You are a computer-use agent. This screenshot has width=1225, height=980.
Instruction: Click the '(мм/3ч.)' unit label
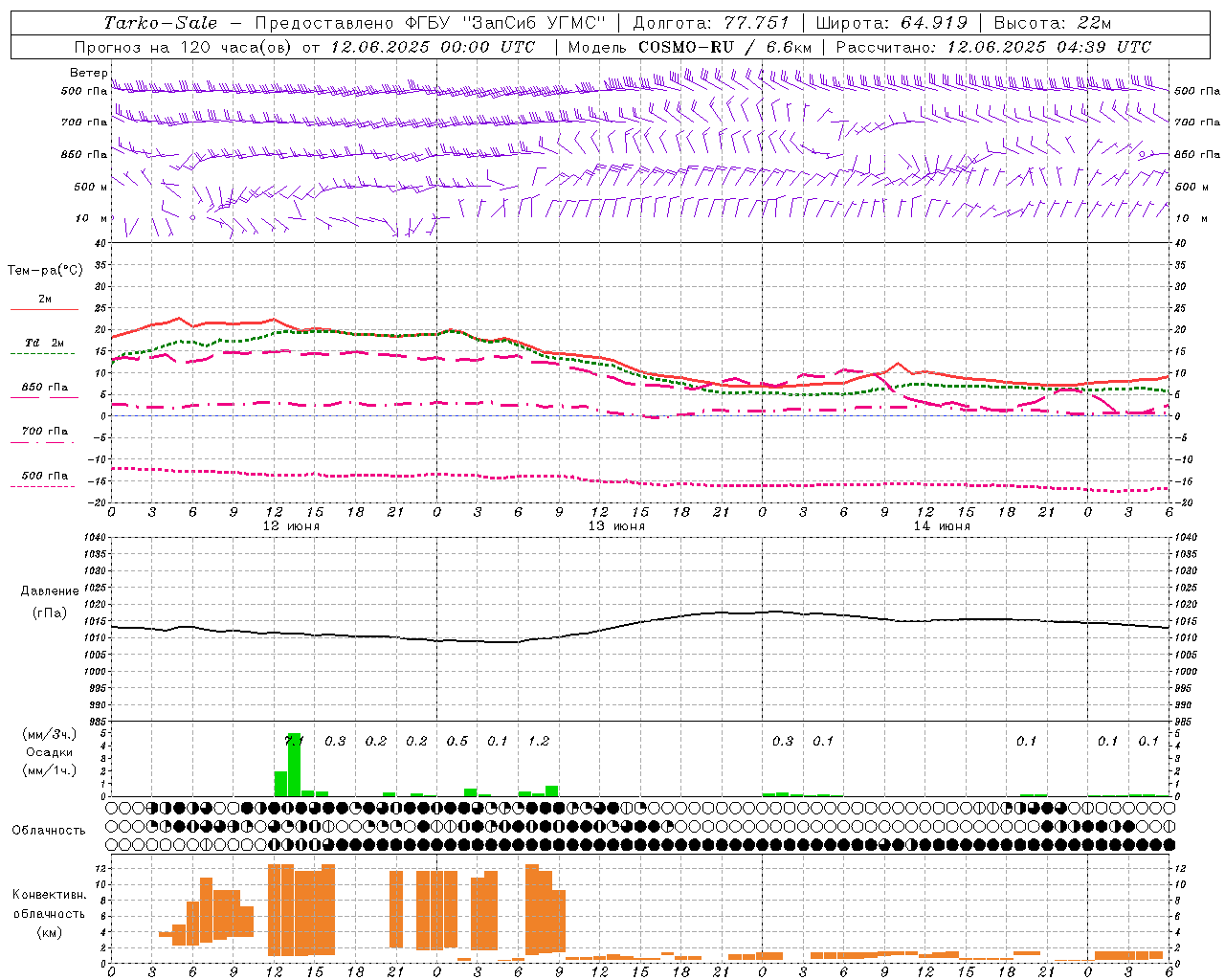click(x=49, y=734)
